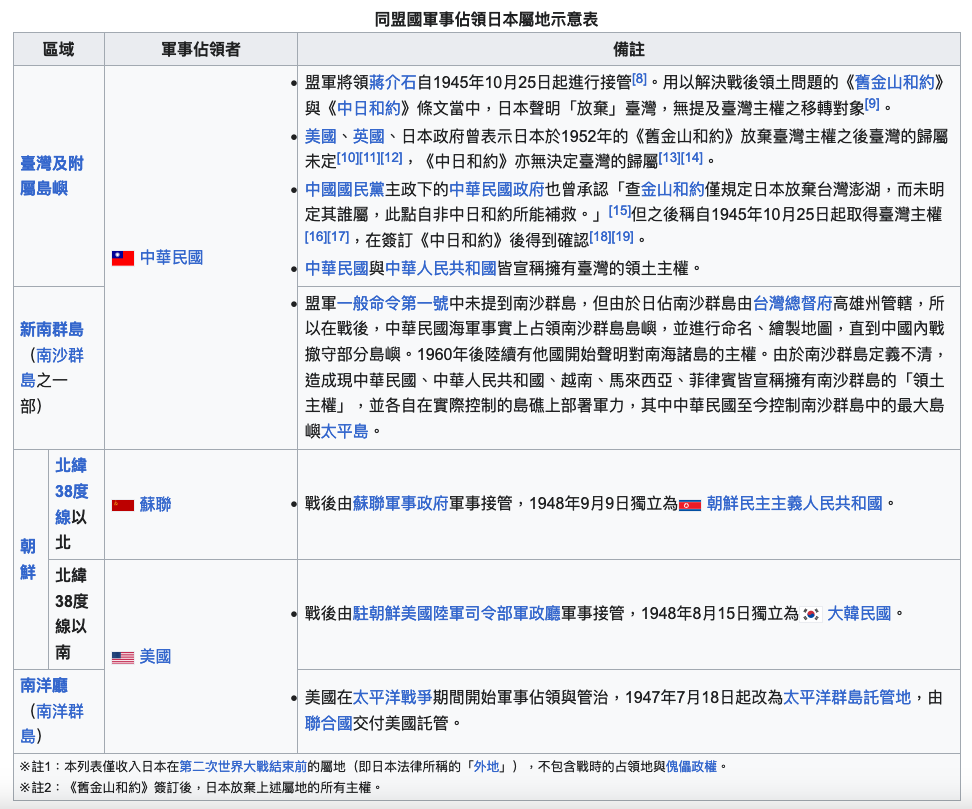Image resolution: width=972 pixels, height=809 pixels.
Task: Jump to footnote reference [8]
Action: 639,79
